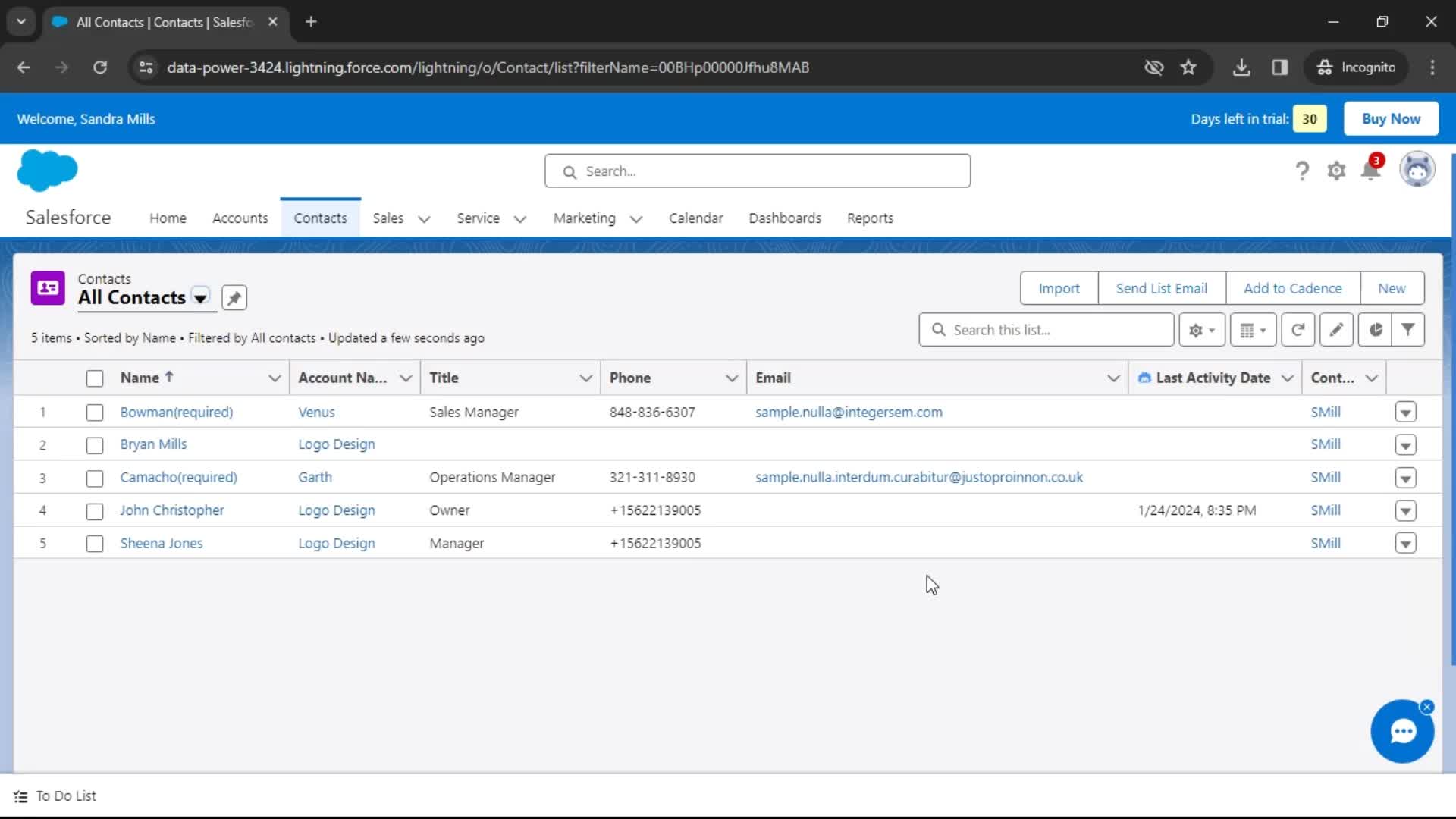Open browser downloads icon
The image size is (1456, 819).
1241,67
